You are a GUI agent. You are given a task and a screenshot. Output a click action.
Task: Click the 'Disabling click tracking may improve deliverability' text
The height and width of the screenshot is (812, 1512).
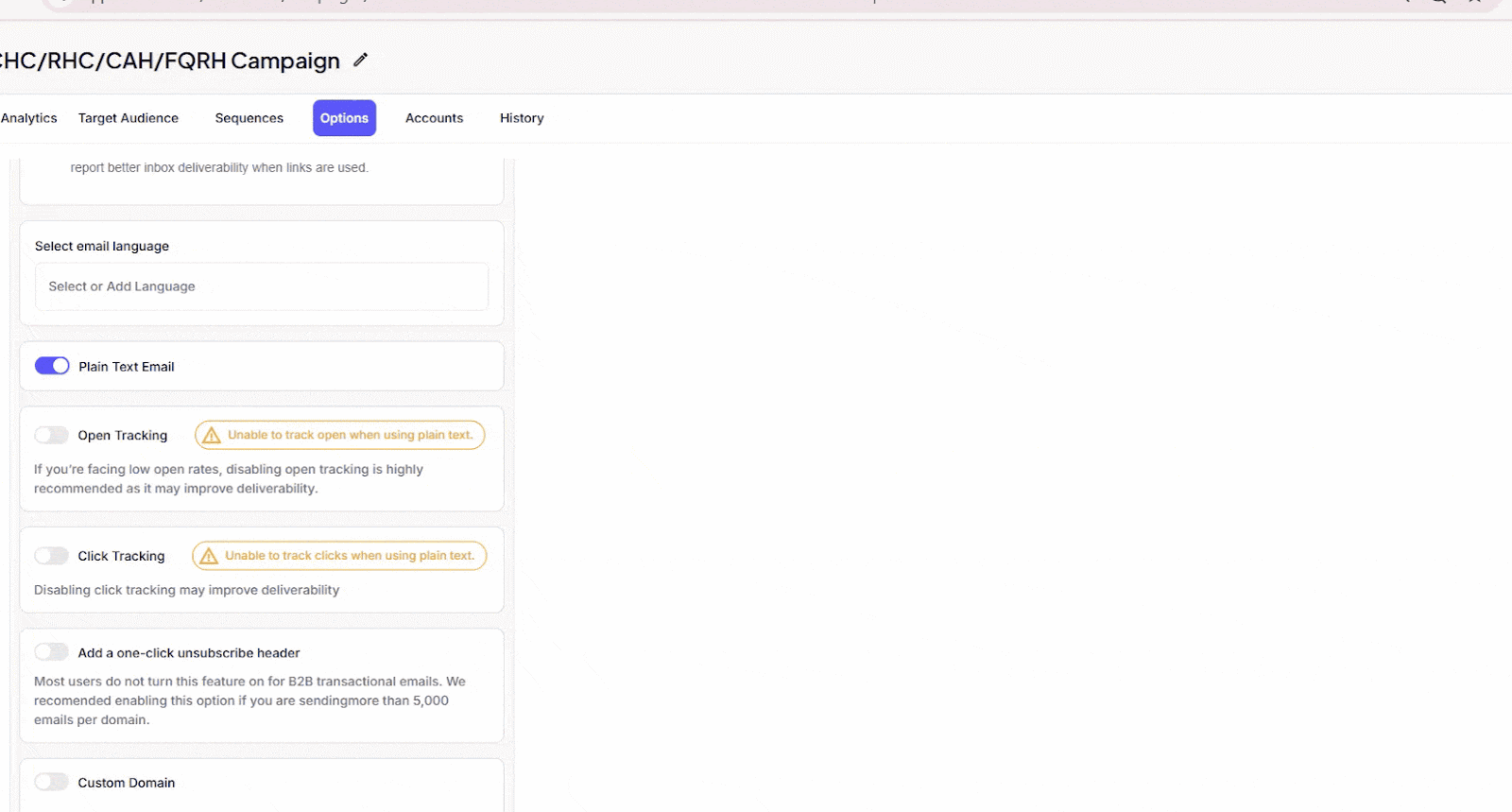[186, 590]
